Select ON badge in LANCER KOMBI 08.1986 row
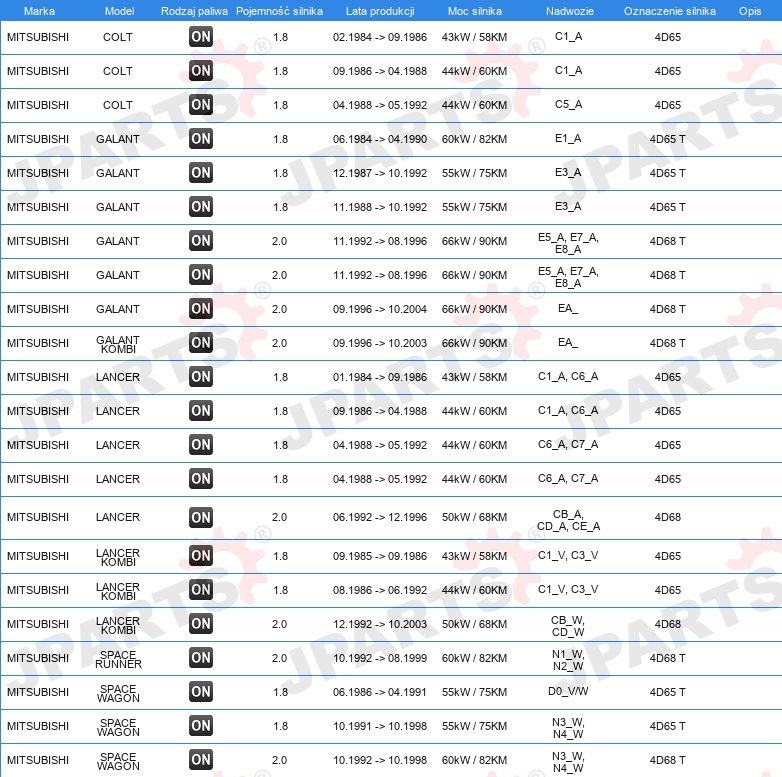 point(201,589)
